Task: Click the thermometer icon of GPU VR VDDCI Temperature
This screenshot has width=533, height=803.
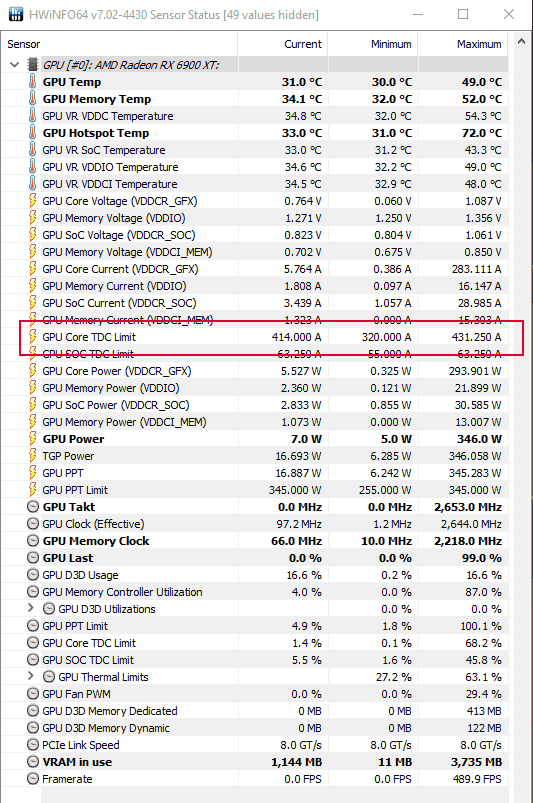Action: point(32,183)
